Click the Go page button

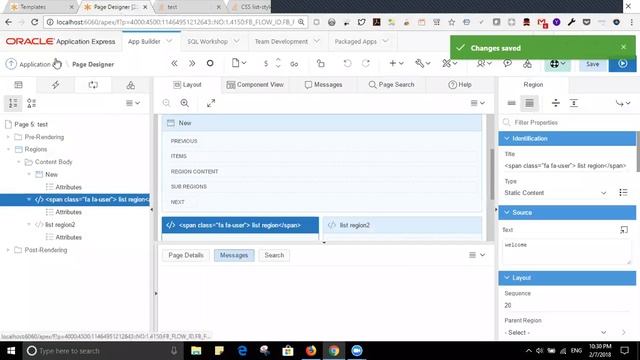(294, 64)
